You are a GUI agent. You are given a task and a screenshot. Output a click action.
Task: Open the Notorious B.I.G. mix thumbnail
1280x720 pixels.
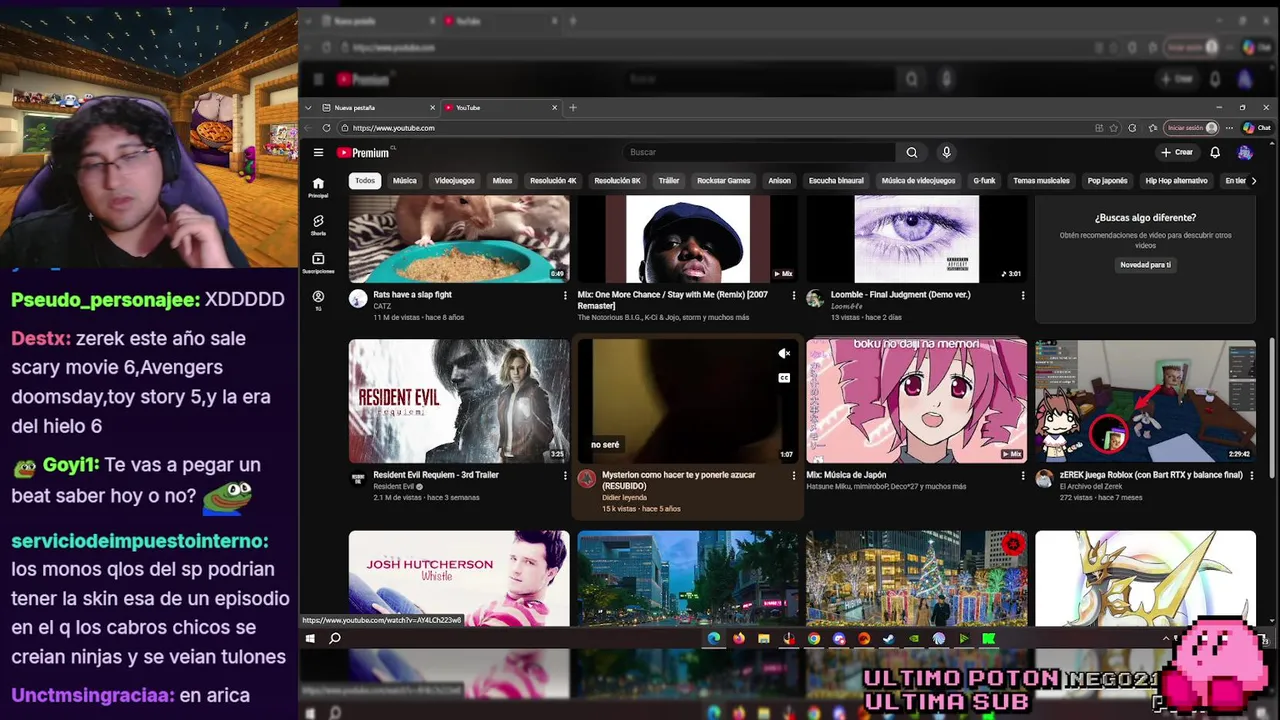pos(688,239)
